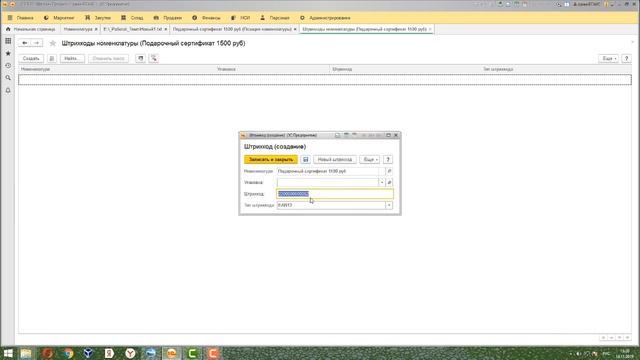640x360 pixels.
Task: Click the Новый штрихкод button
Action: coord(335,160)
